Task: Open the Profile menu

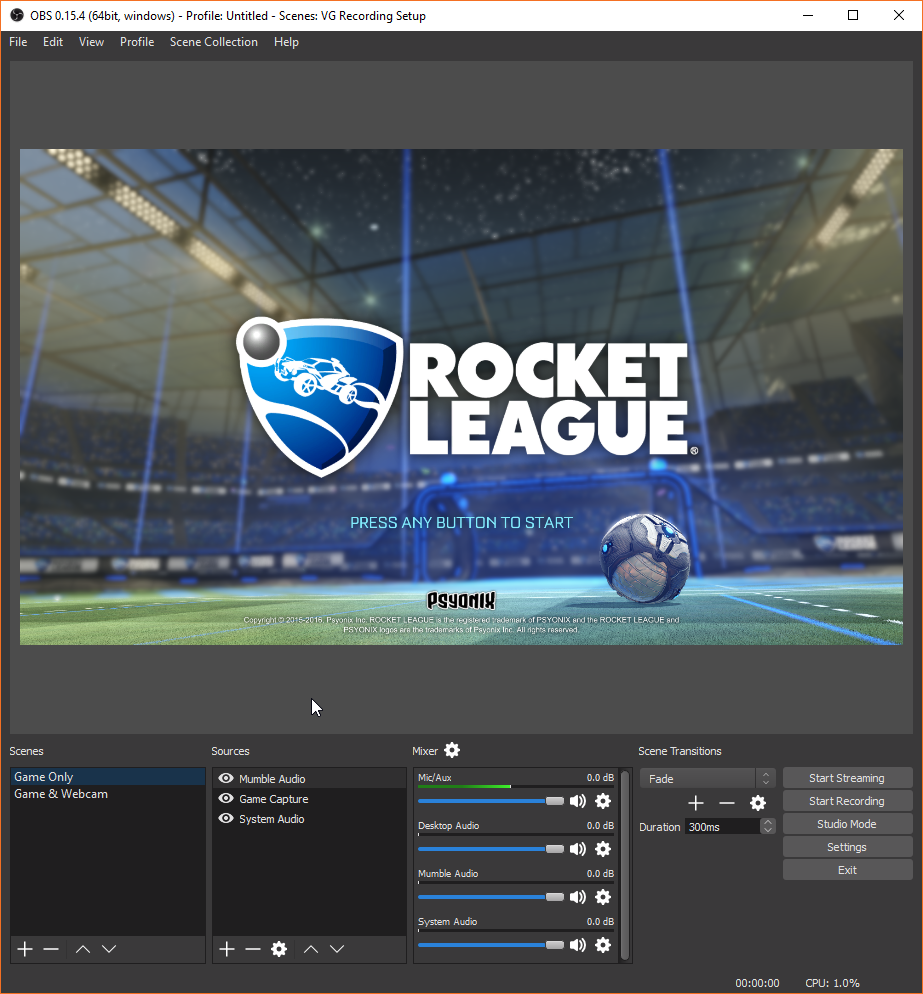Action: pyautogui.click(x=137, y=42)
